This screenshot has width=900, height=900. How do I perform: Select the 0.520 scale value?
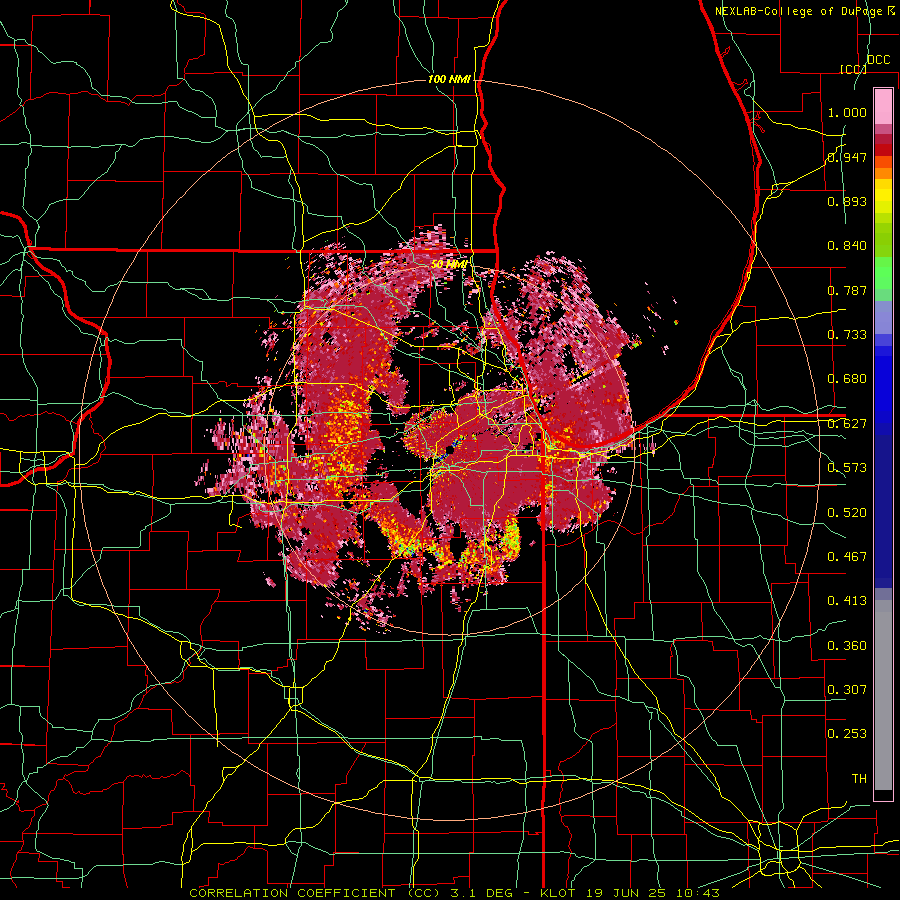[847, 513]
